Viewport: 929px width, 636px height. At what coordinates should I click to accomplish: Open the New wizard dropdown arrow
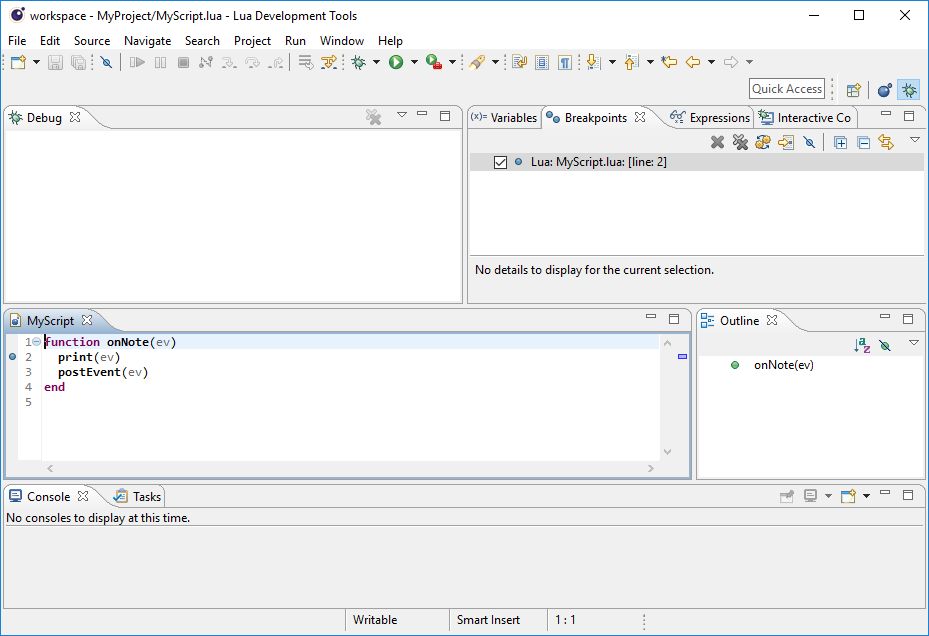coord(36,62)
